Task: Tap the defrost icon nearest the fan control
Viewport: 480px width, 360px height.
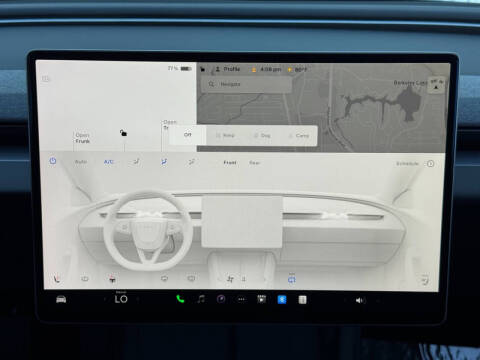Action: (x=191, y=278)
